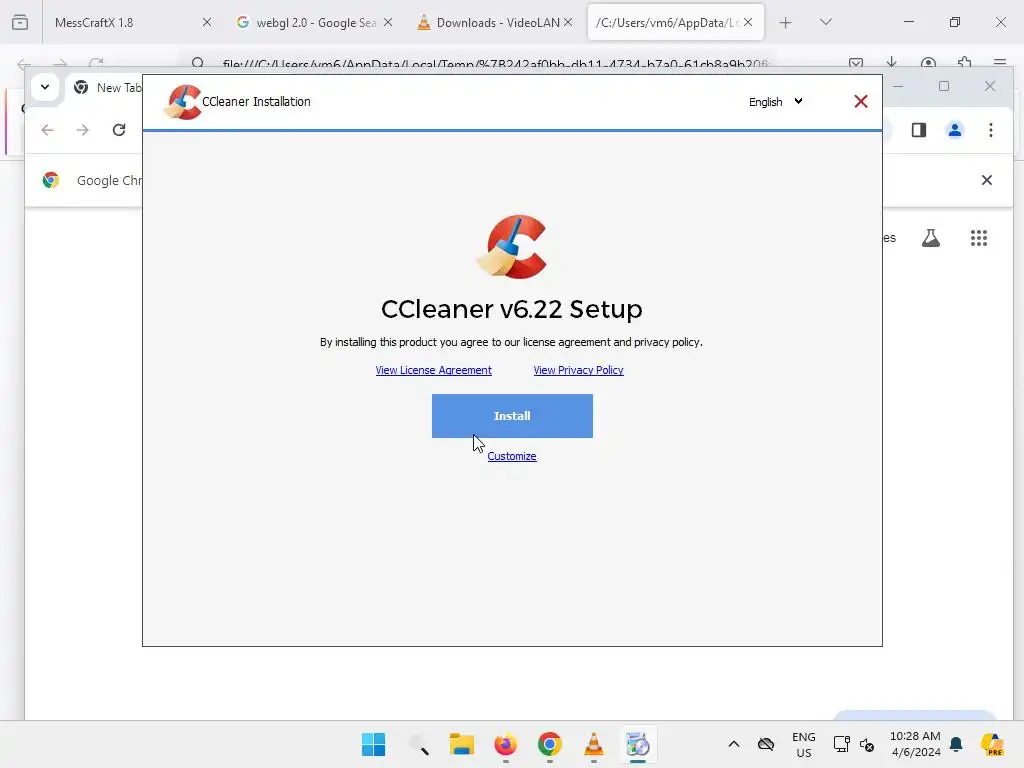The height and width of the screenshot is (768, 1024).
Task: Click the PRE preview icon in tray
Action: point(991,744)
